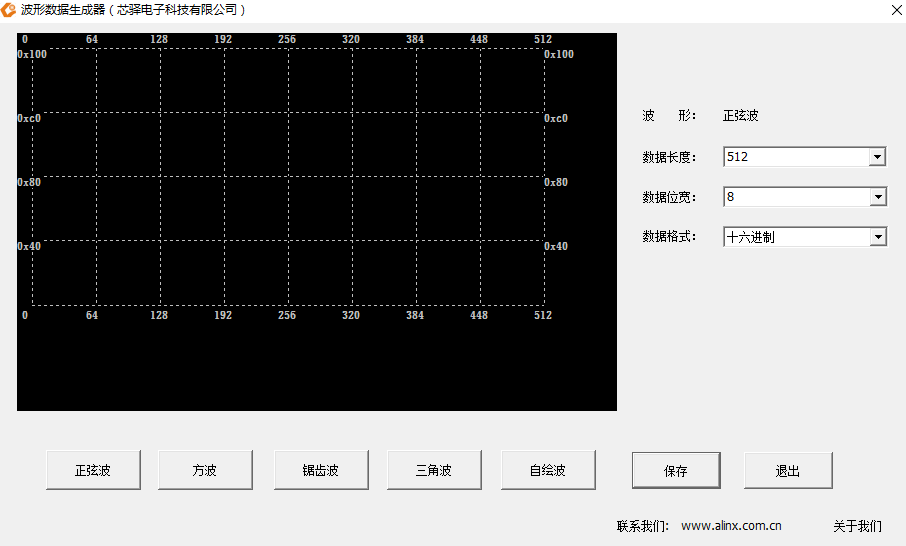Image resolution: width=906 pixels, height=546 pixels.
Task: Generate a sine wave with 正弦波 button
Action: (93, 470)
